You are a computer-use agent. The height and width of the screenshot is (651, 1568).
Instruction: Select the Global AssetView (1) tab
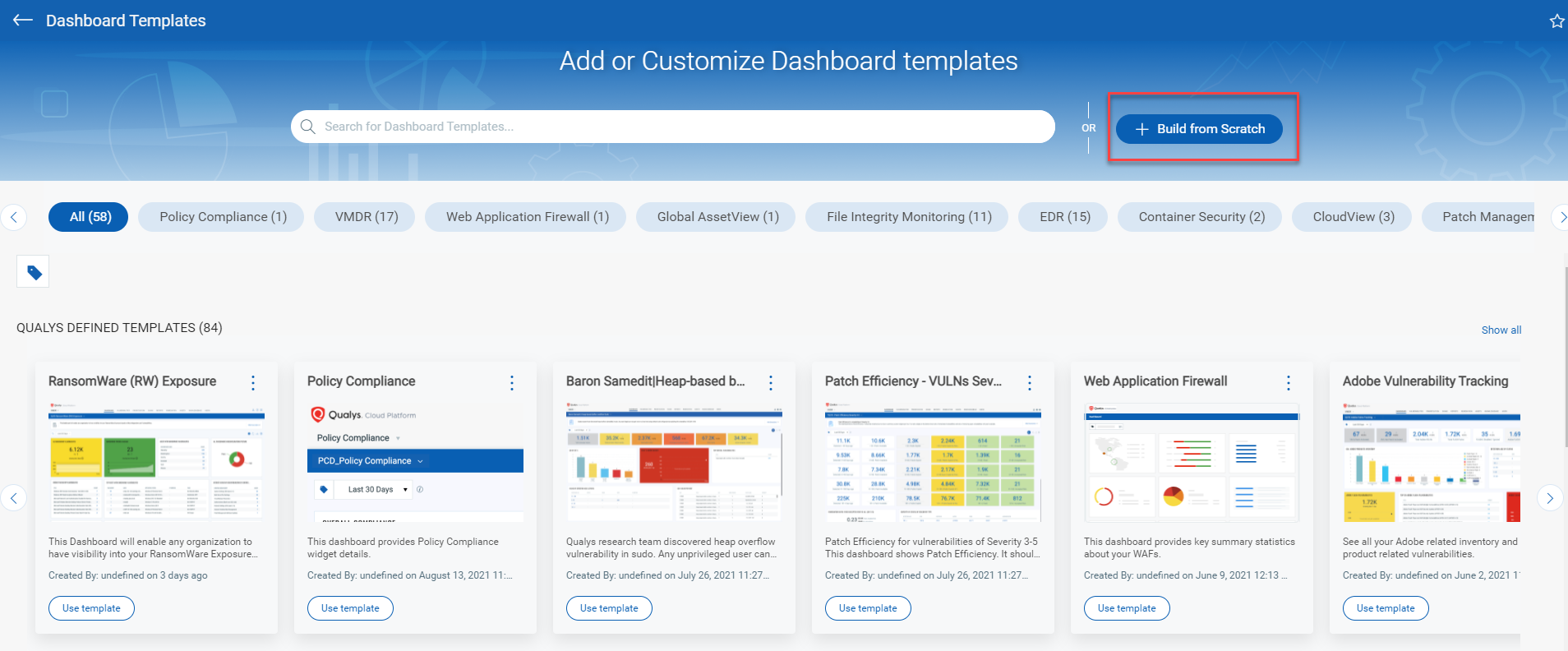[717, 217]
